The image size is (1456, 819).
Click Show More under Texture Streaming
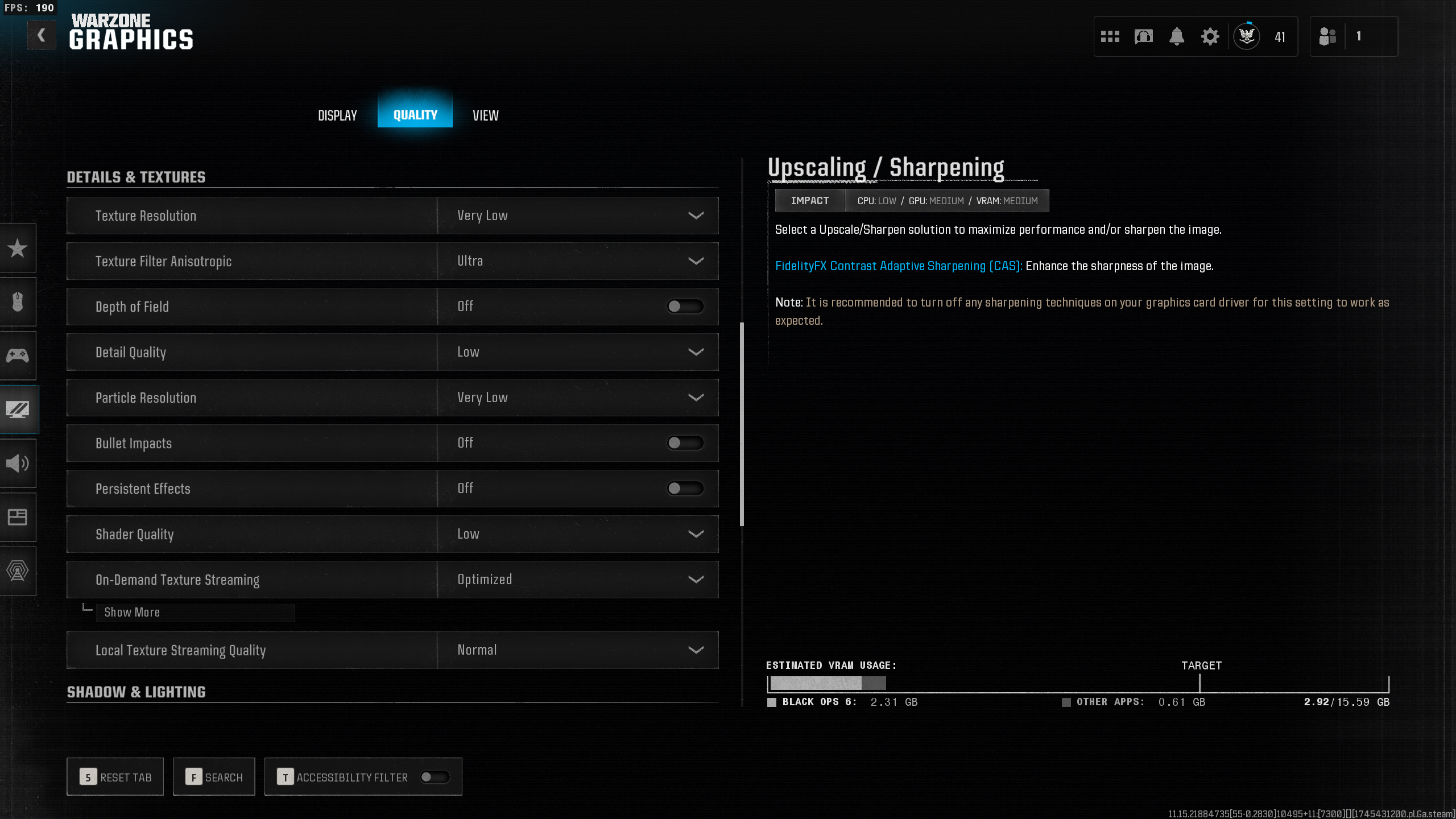(133, 613)
